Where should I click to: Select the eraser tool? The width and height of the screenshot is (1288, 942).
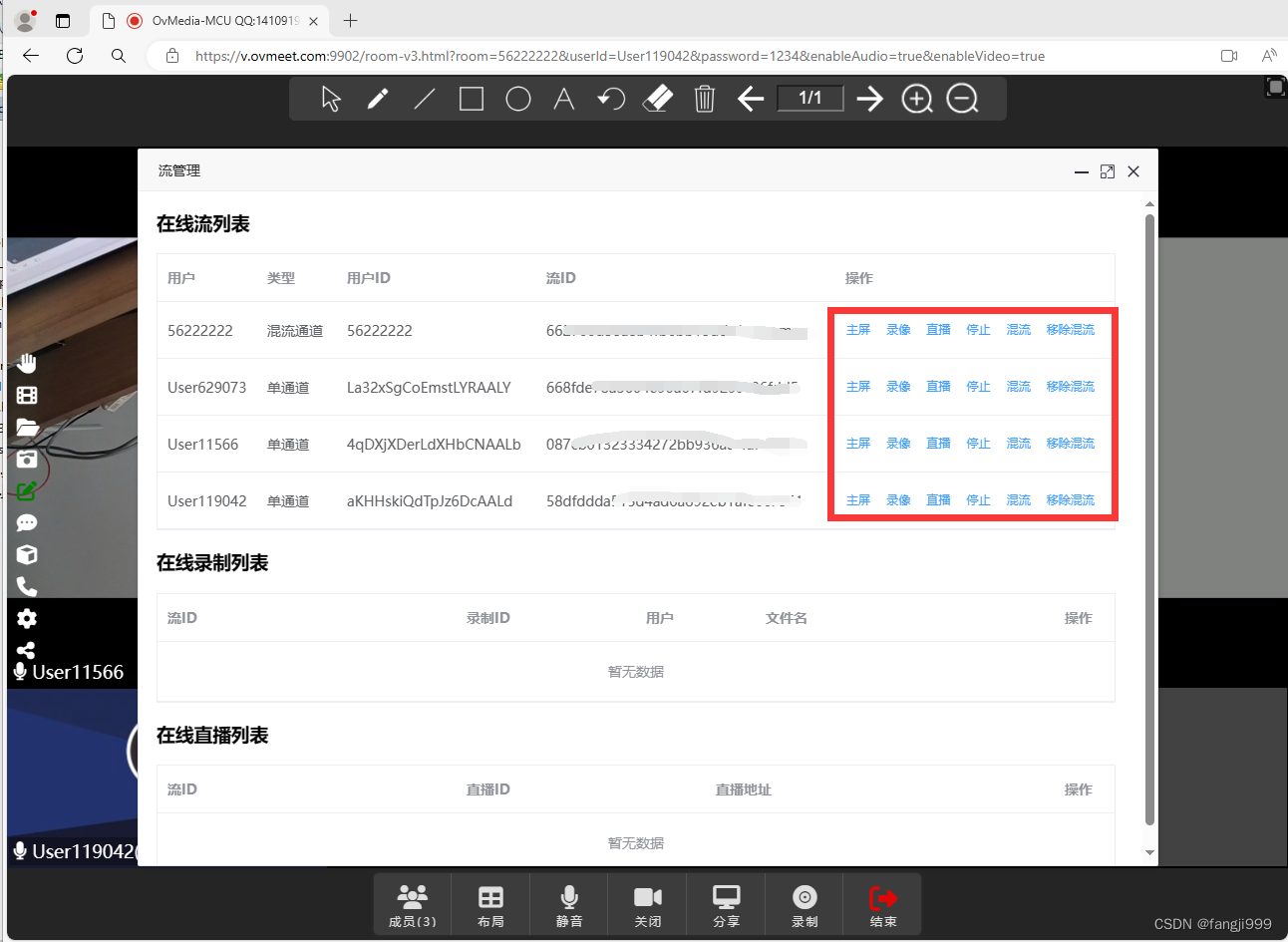coord(657,98)
